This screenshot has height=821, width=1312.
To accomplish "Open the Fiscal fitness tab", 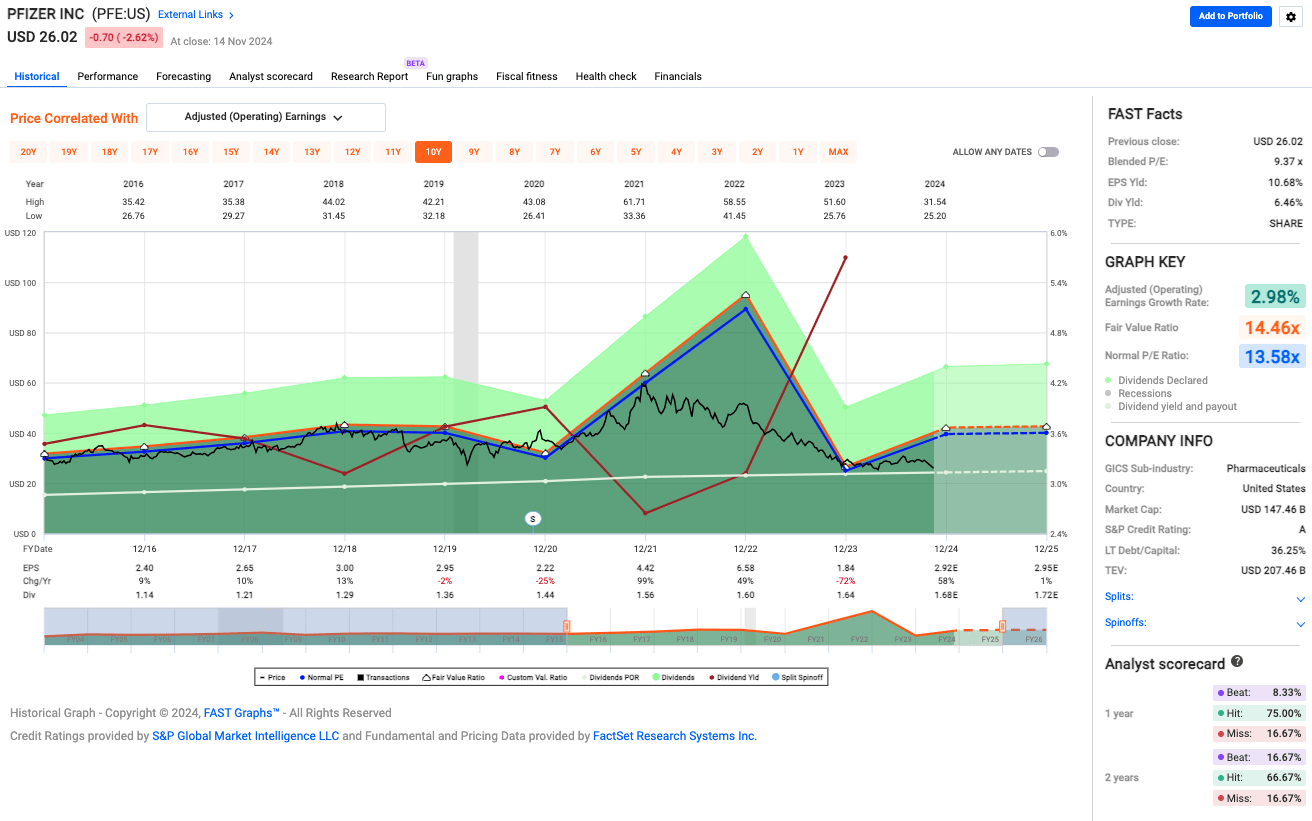I will tap(526, 76).
